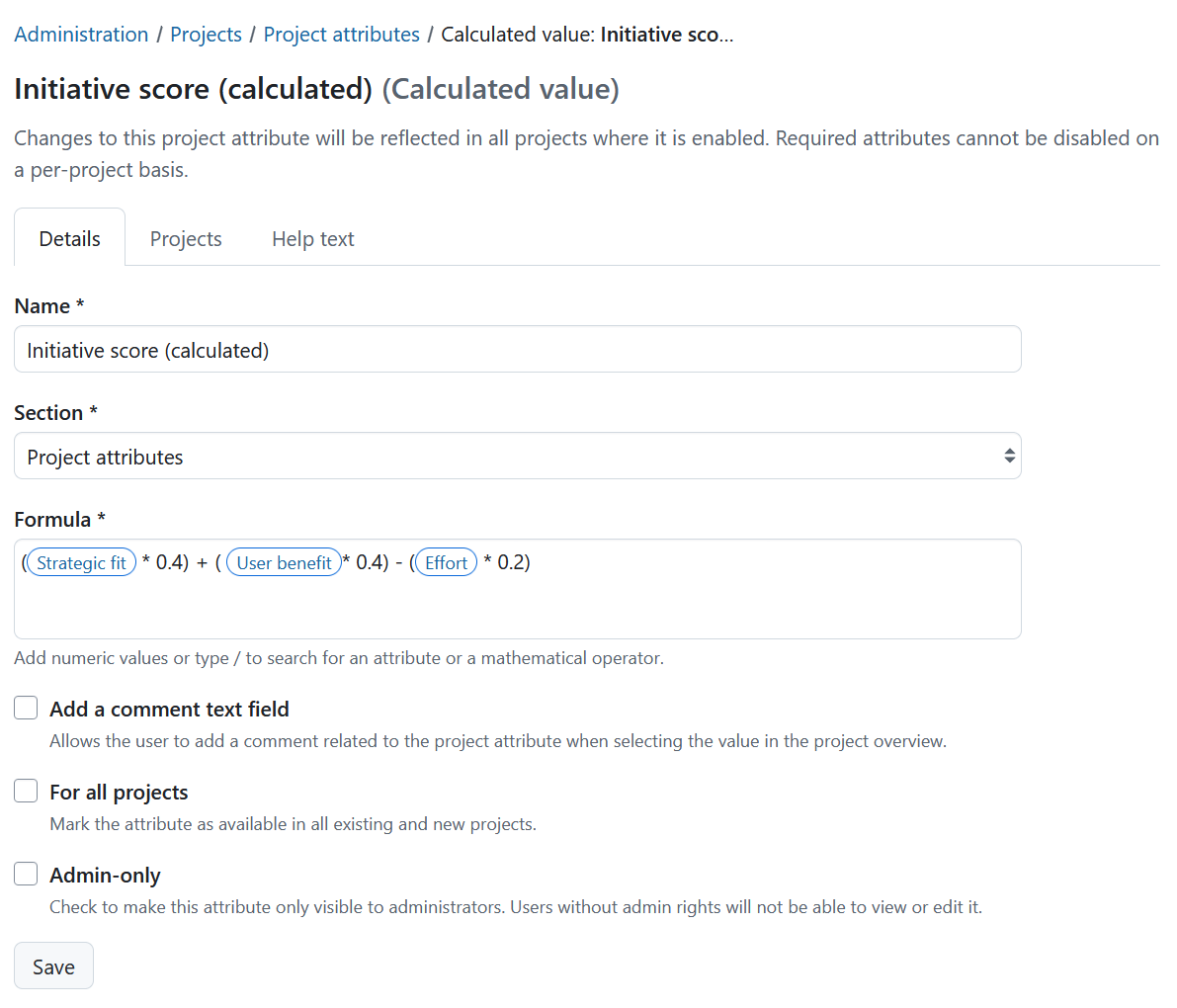Image resolution: width=1177 pixels, height=1008 pixels.
Task: Click the Section dropdown stepper arrows
Action: [x=1009, y=456]
